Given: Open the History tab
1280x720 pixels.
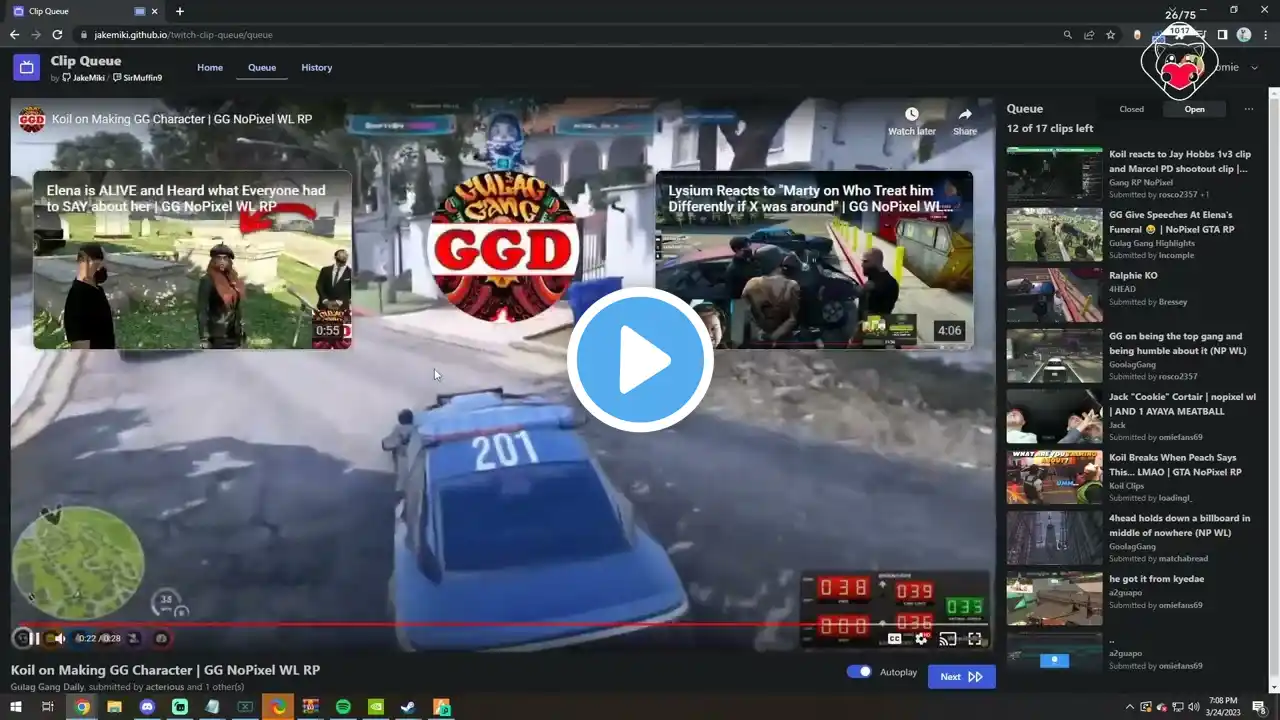Looking at the screenshot, I should (x=317, y=68).
